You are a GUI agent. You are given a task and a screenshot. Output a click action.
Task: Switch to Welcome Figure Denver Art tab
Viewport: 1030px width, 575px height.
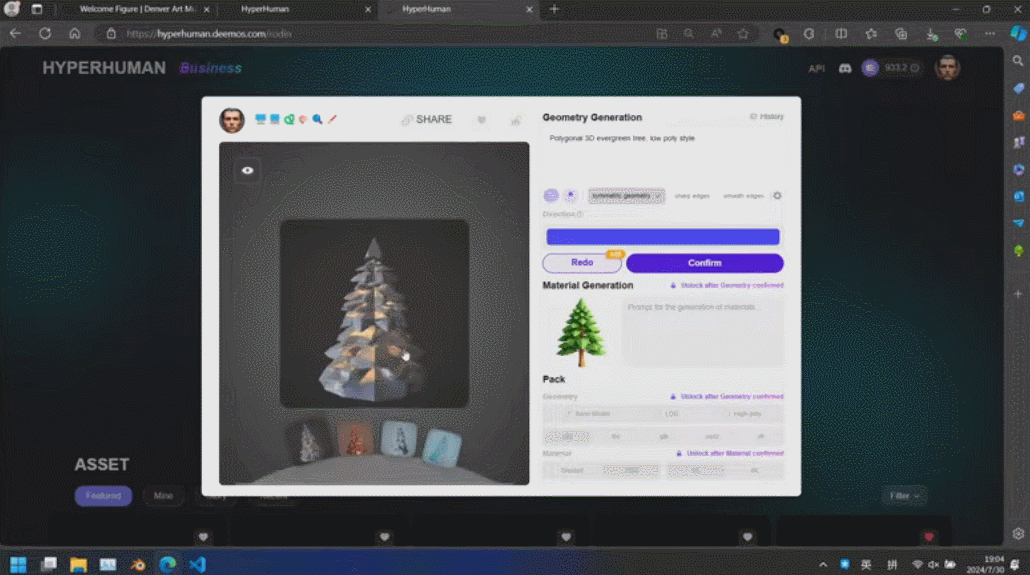point(136,9)
